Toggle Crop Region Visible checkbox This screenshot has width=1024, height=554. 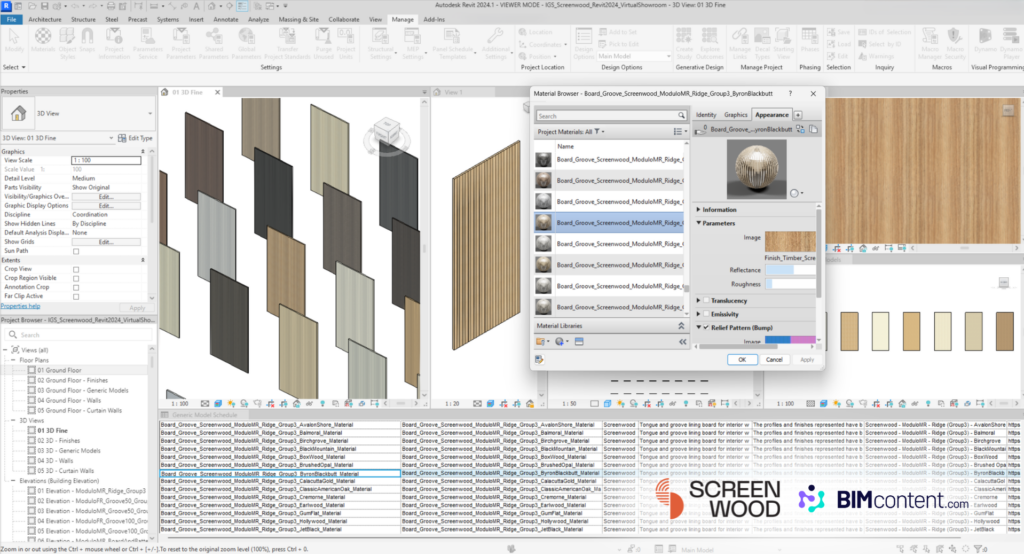point(76,278)
